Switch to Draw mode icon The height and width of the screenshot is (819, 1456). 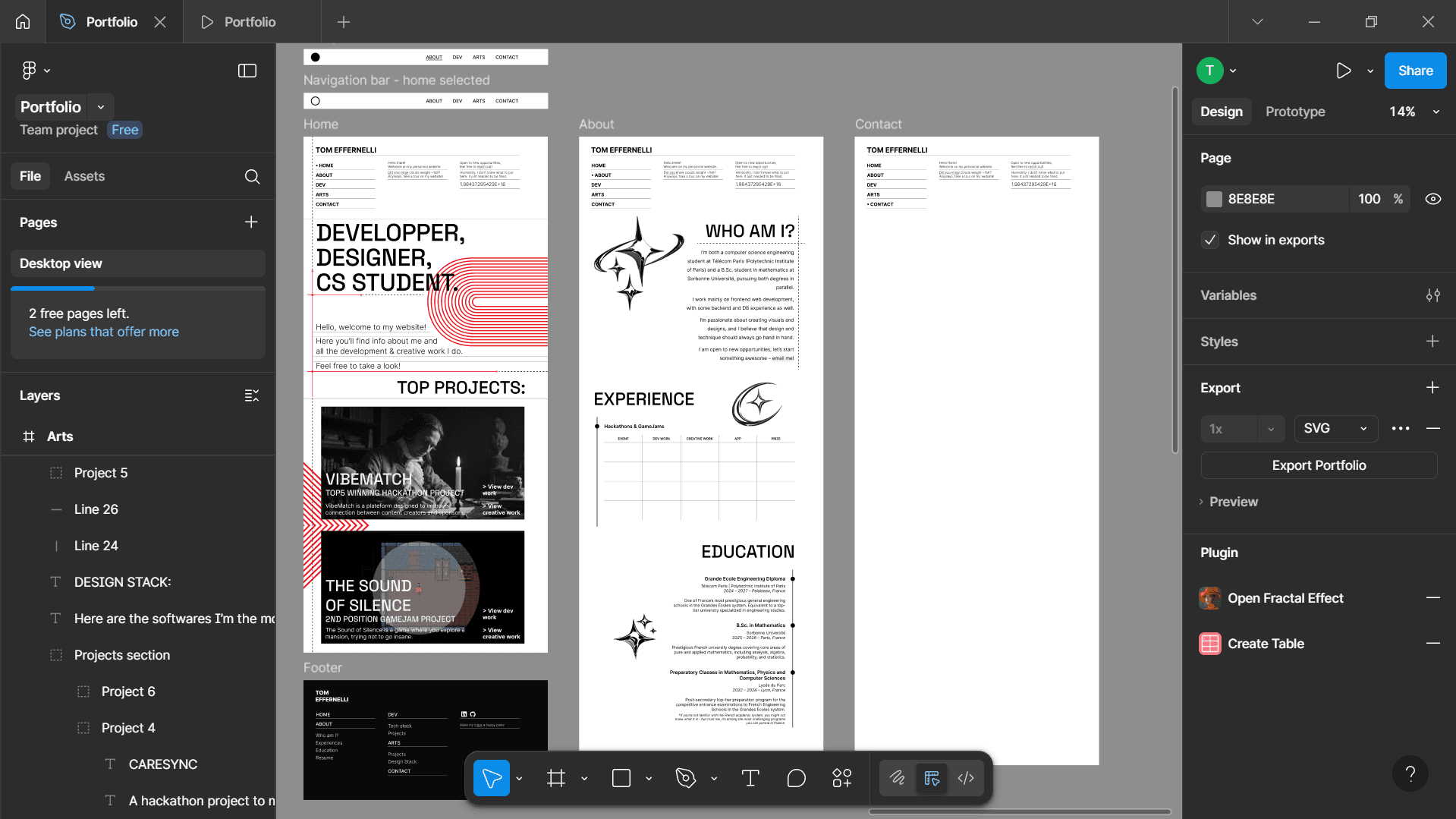point(898,778)
